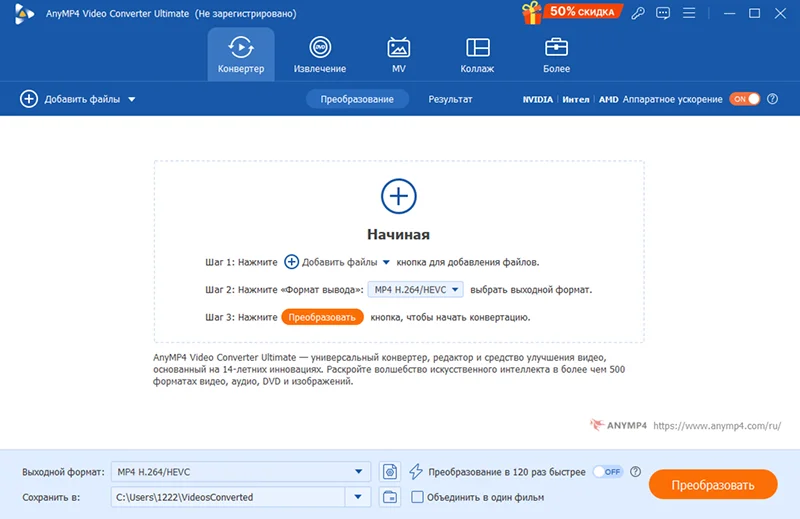Screen dimensions: 800x519
Task: Click the large plus circle to add files
Action: point(398,196)
